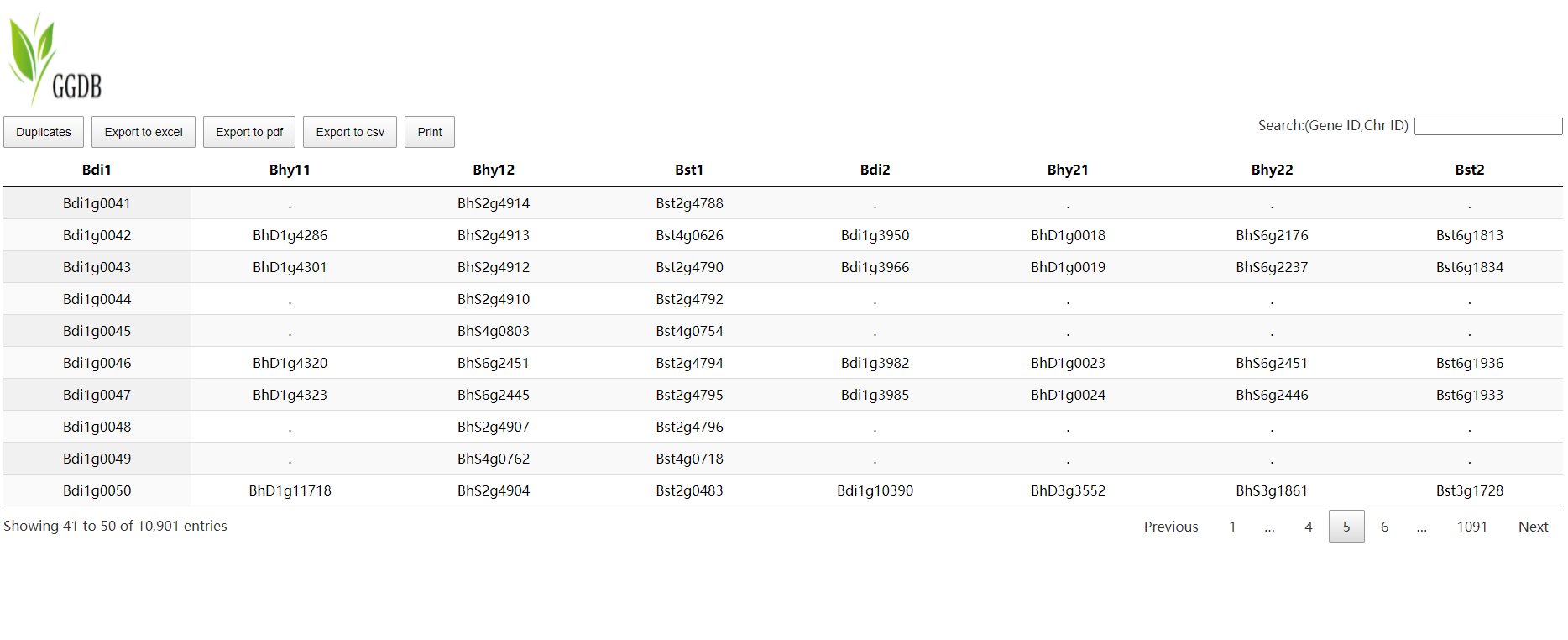Click the Duplicates button
The width and height of the screenshot is (1568, 640).
pos(44,132)
